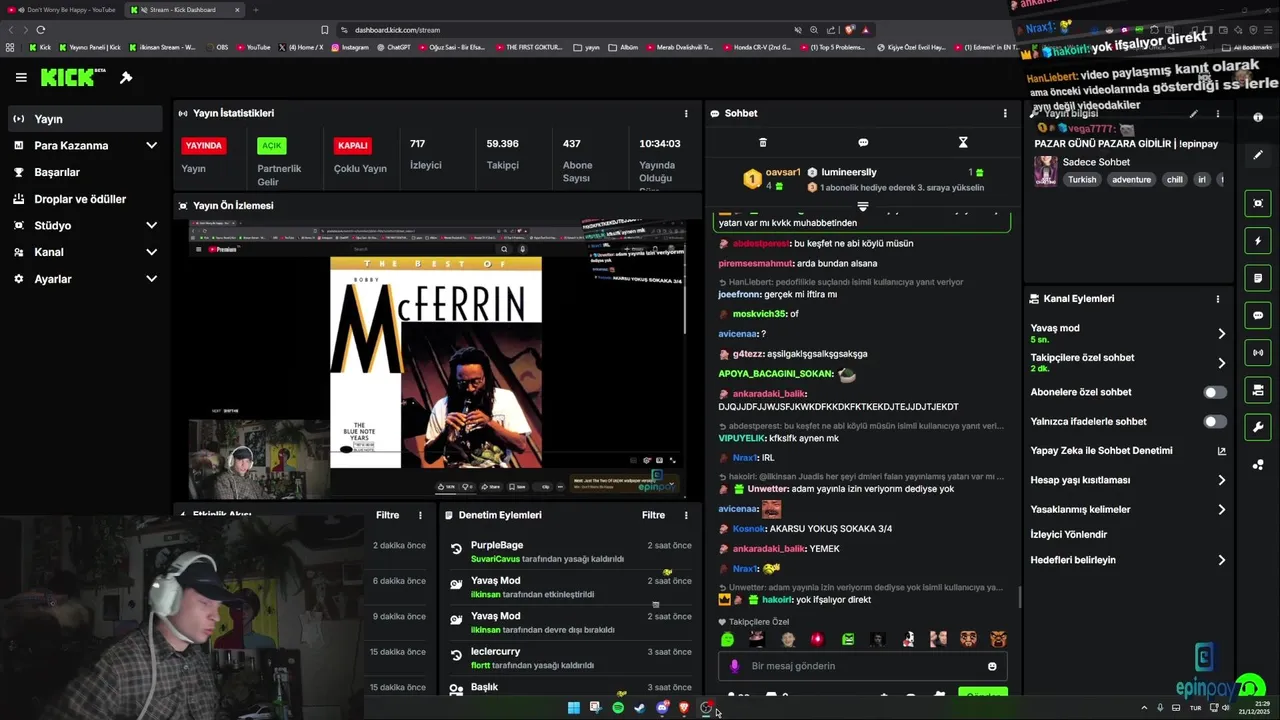Click the broadcast signal icon in the right sidebar
Screen dimensions: 1280x720
tap(1258, 352)
